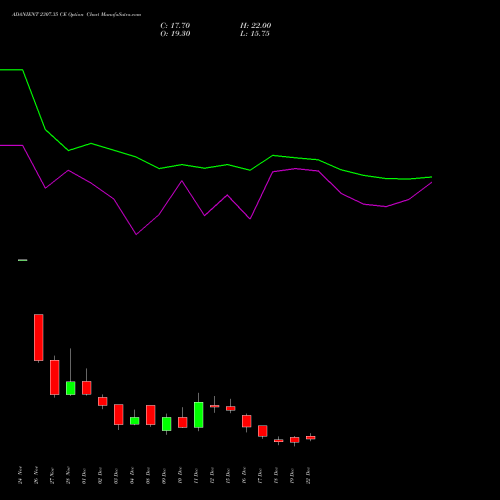
Task: Click the tall green candlestick above 11 Dec
Action: coord(199,415)
